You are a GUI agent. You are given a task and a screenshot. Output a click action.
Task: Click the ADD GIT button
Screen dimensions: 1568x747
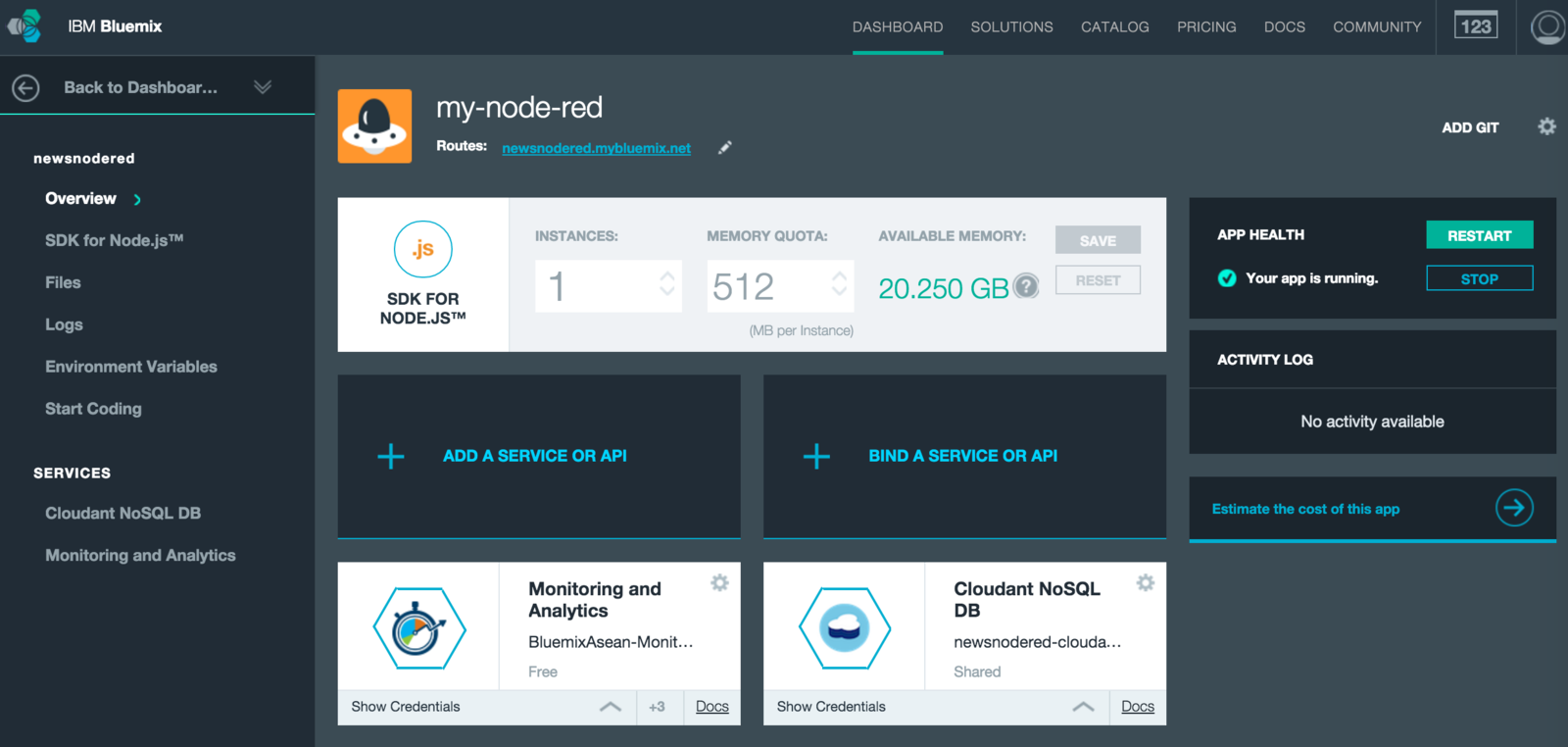coord(1470,127)
